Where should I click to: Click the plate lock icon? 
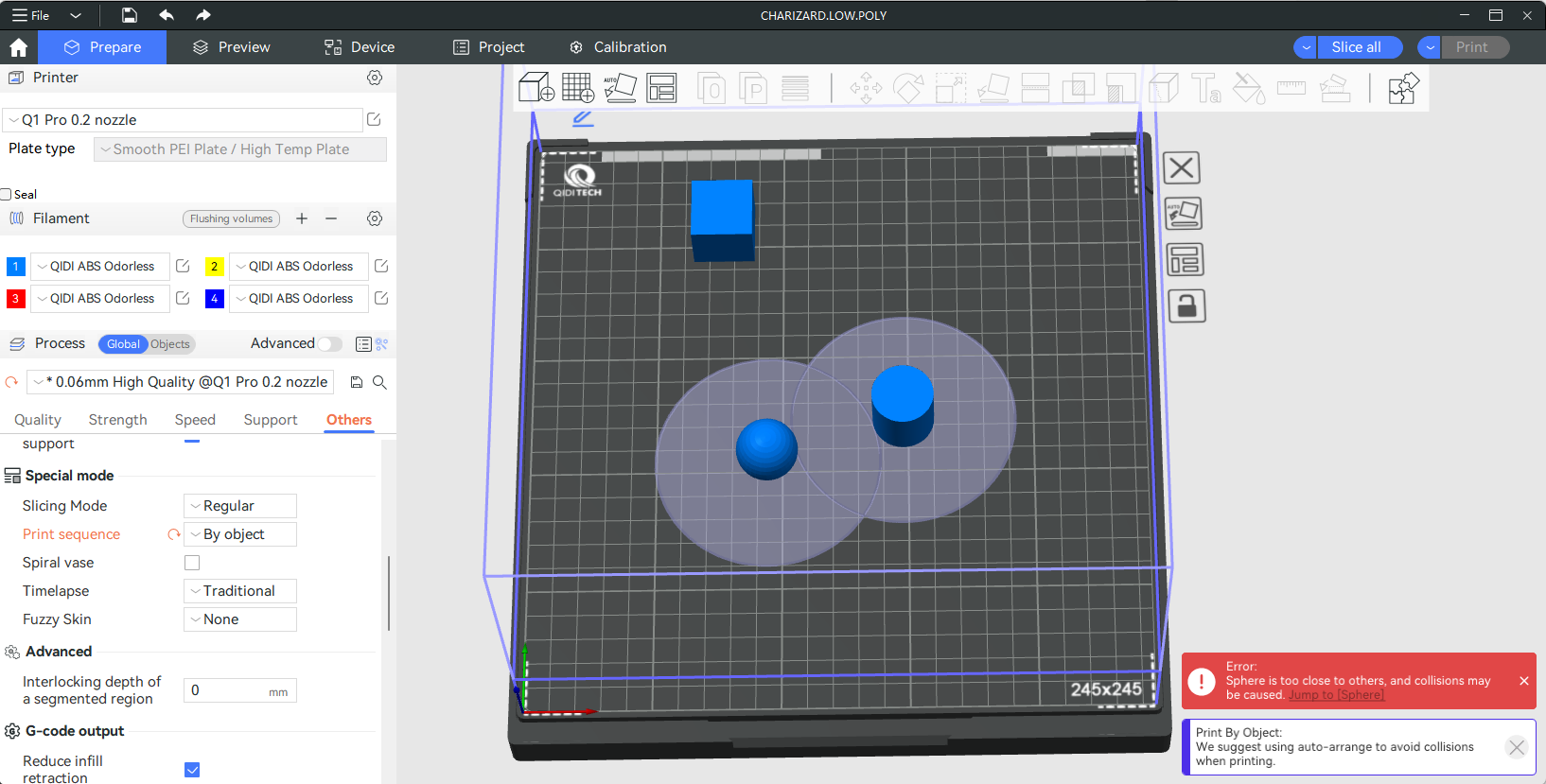coord(1186,306)
